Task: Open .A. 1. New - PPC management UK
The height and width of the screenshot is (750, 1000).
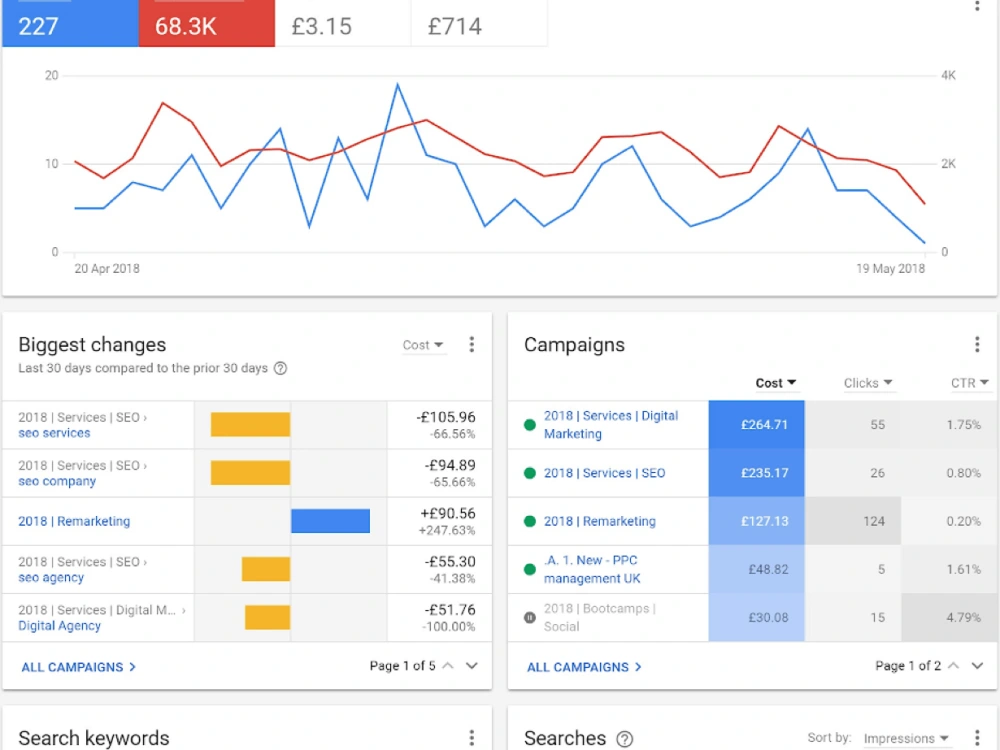Action: (x=592, y=570)
